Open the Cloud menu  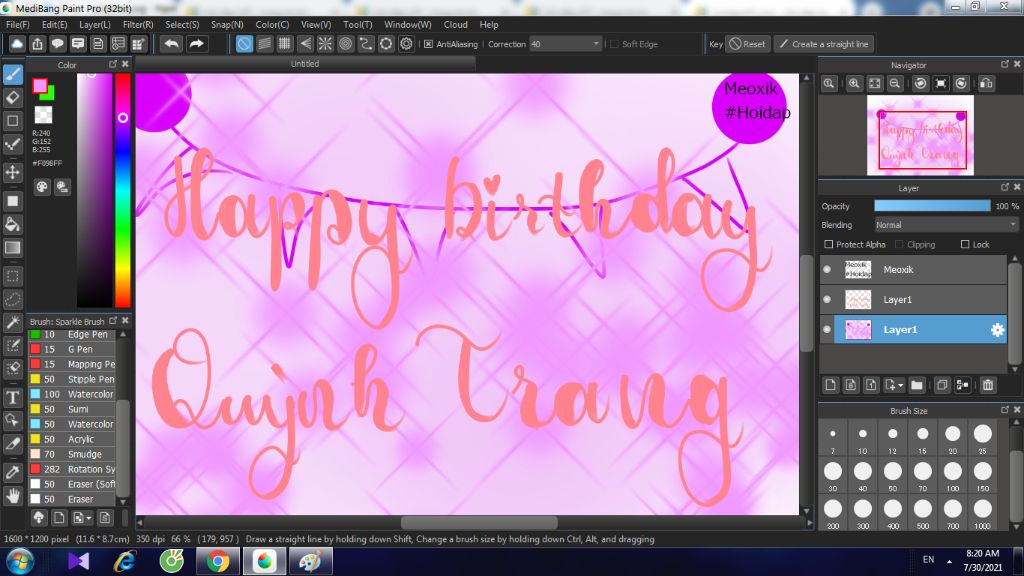tap(455, 25)
